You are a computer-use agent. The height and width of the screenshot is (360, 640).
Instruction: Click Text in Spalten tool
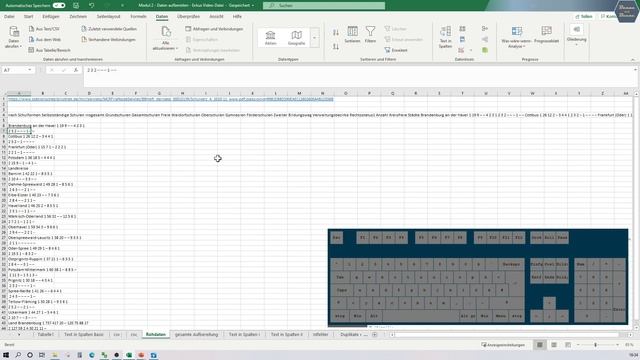point(445,37)
